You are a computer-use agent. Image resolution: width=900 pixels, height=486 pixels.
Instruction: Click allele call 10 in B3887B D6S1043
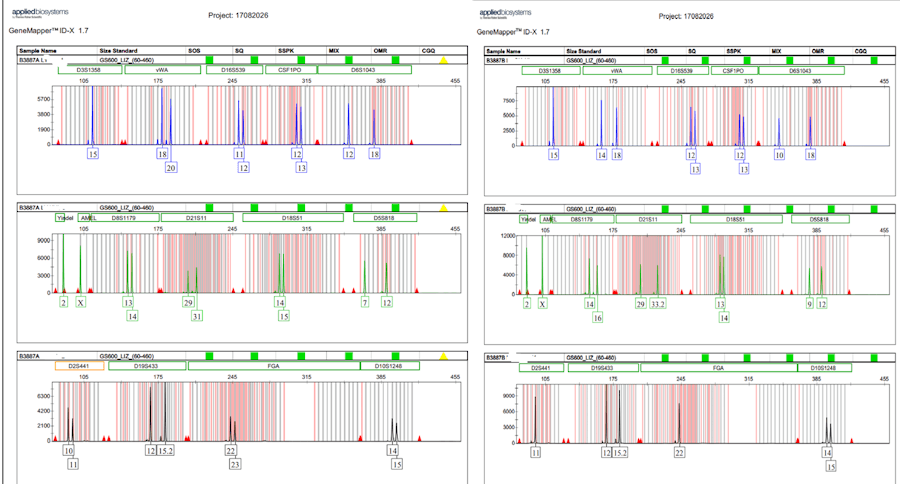point(779,155)
